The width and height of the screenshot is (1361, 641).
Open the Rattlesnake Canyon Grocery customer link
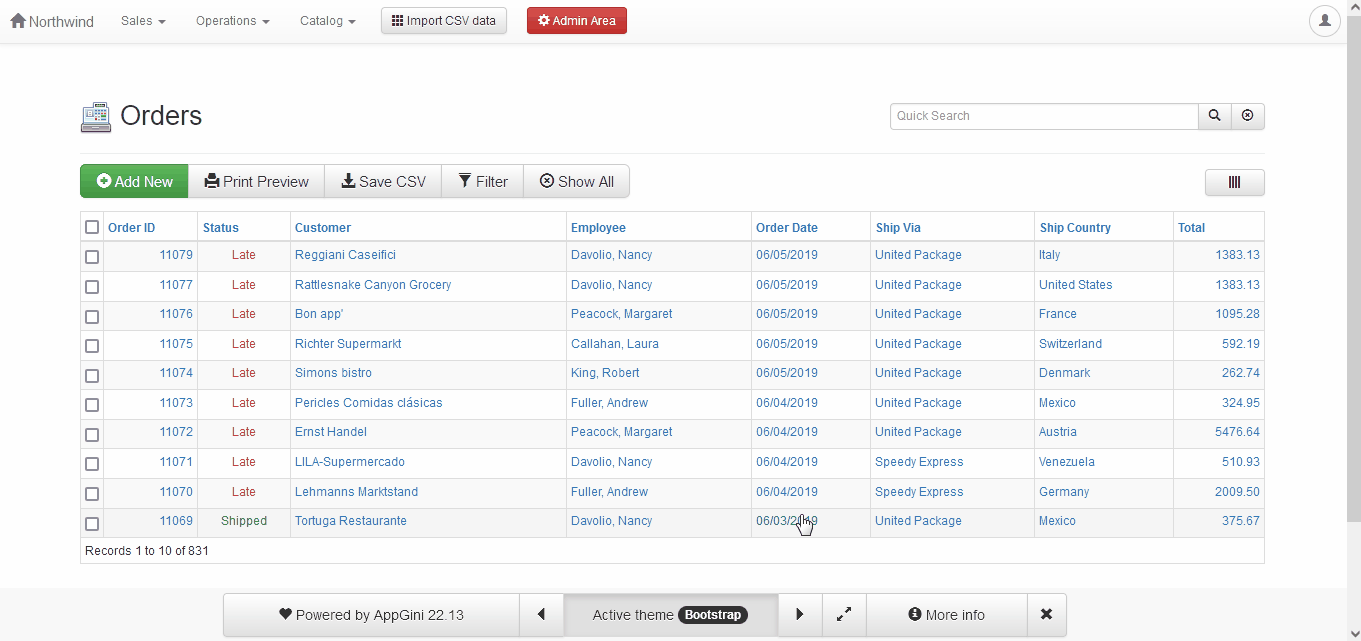point(372,285)
